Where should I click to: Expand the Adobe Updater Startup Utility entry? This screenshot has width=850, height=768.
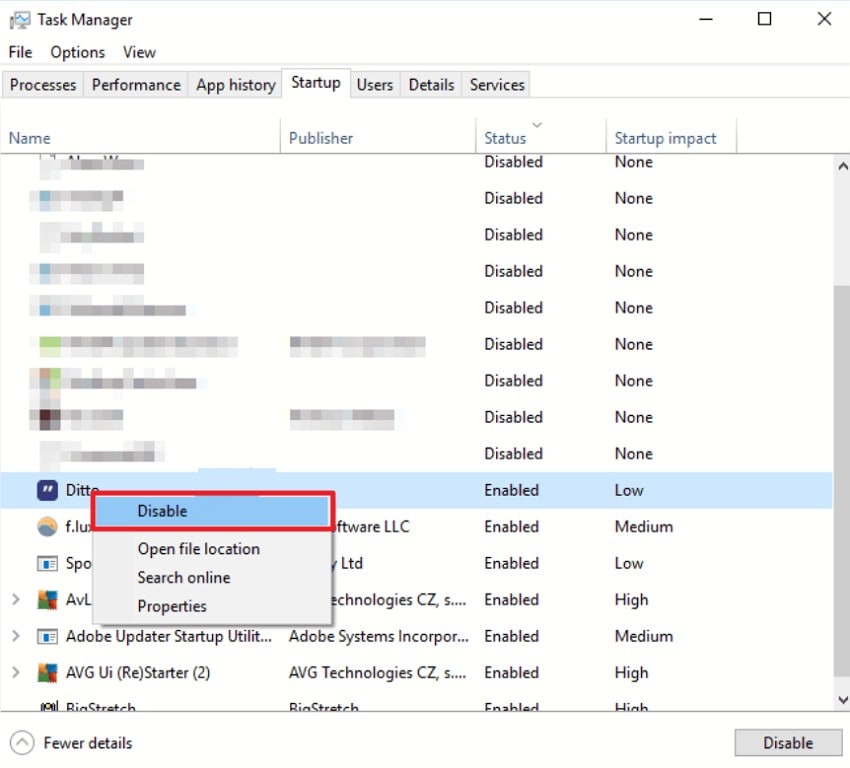[x=18, y=636]
